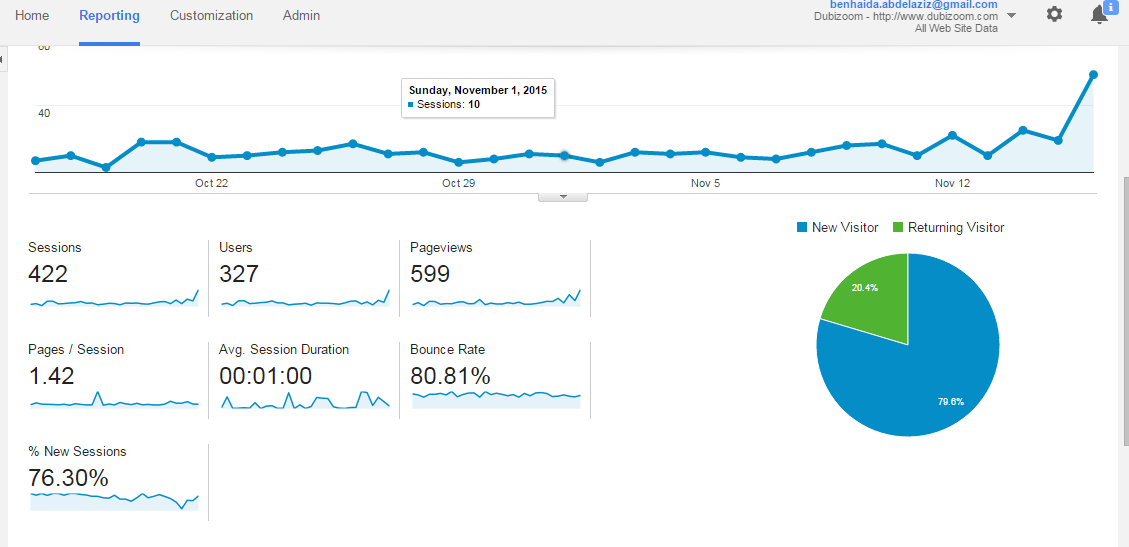The image size is (1129, 547).
Task: Select the Reporting tab
Action: (109, 15)
